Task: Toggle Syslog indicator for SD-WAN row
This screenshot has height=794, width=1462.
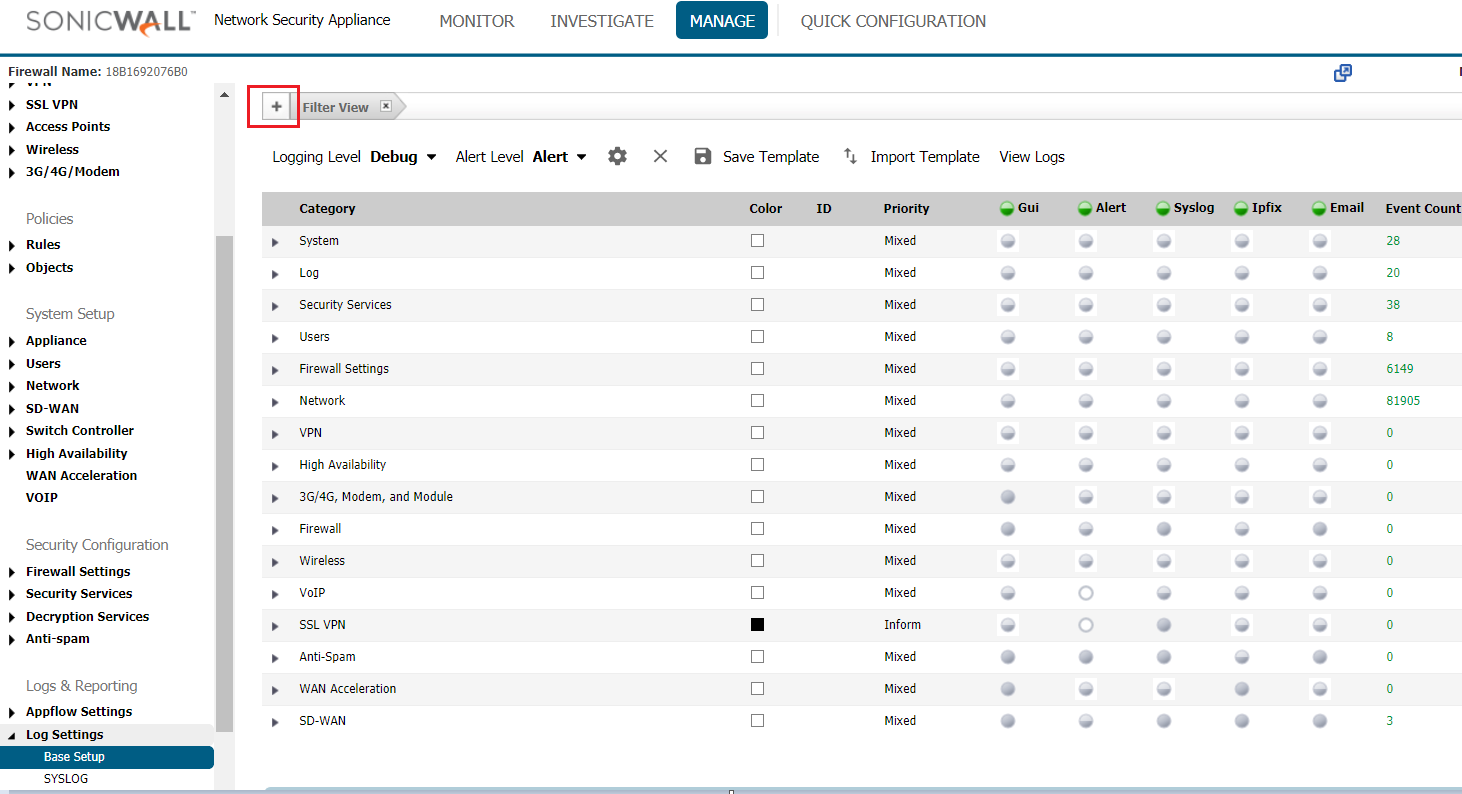Action: [x=1164, y=721]
